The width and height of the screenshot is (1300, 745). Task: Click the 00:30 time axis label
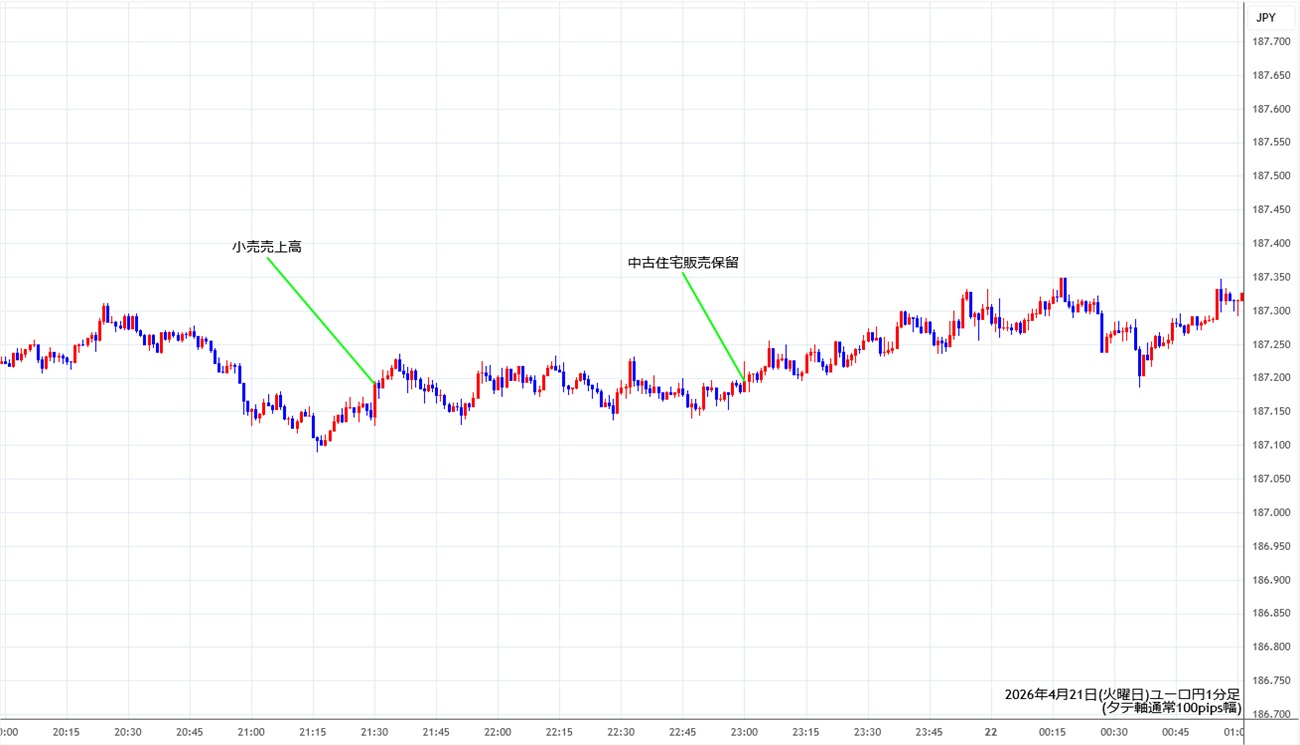1114,732
